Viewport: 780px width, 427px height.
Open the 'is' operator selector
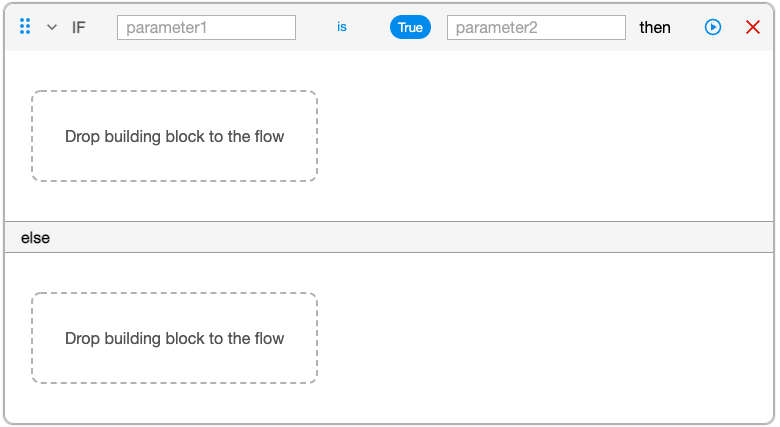point(342,27)
